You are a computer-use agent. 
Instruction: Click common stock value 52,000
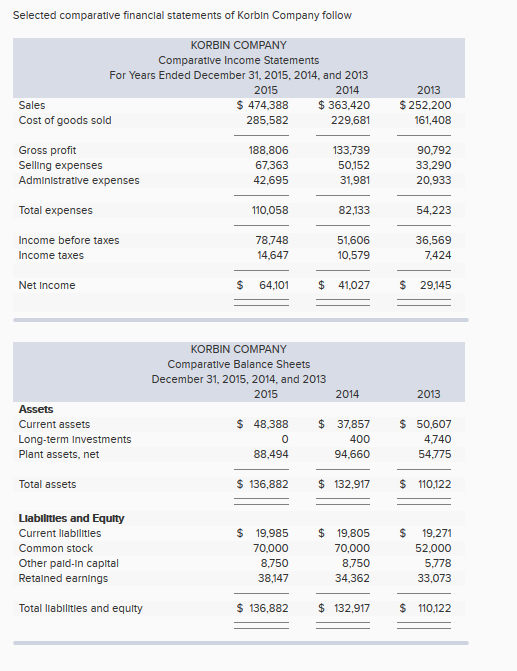pos(433,548)
